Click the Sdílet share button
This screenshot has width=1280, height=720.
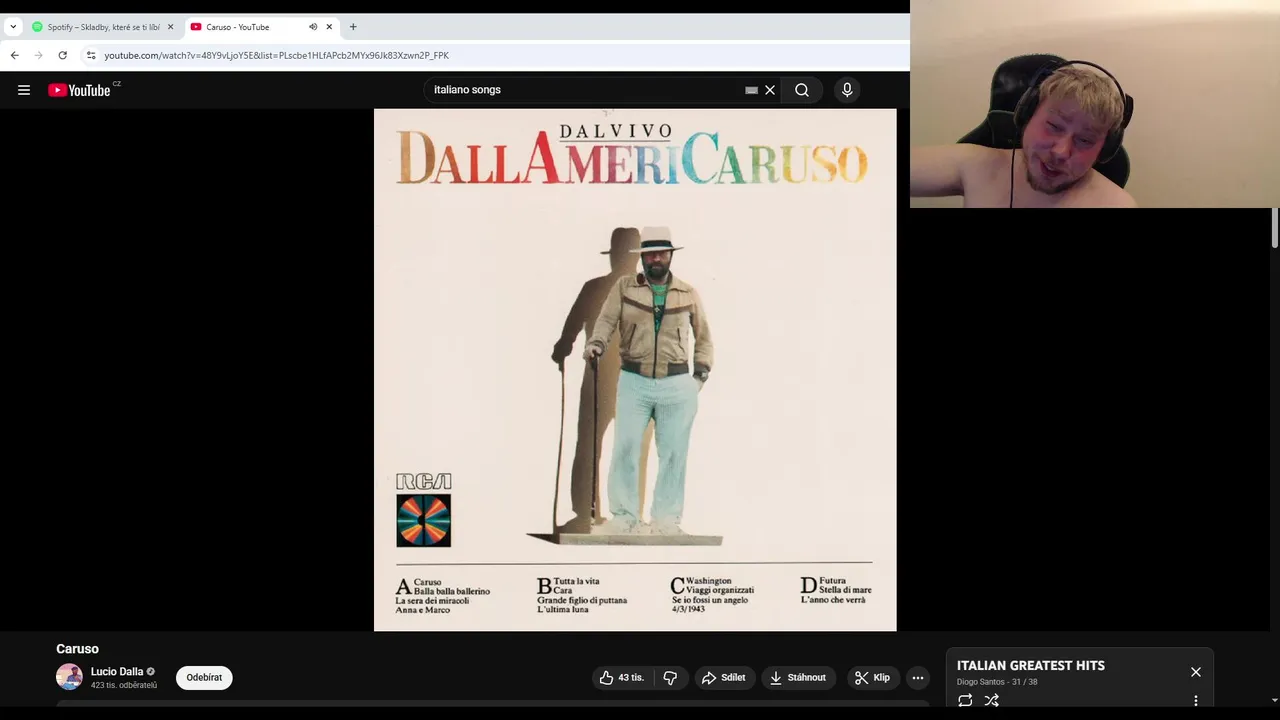click(723, 678)
